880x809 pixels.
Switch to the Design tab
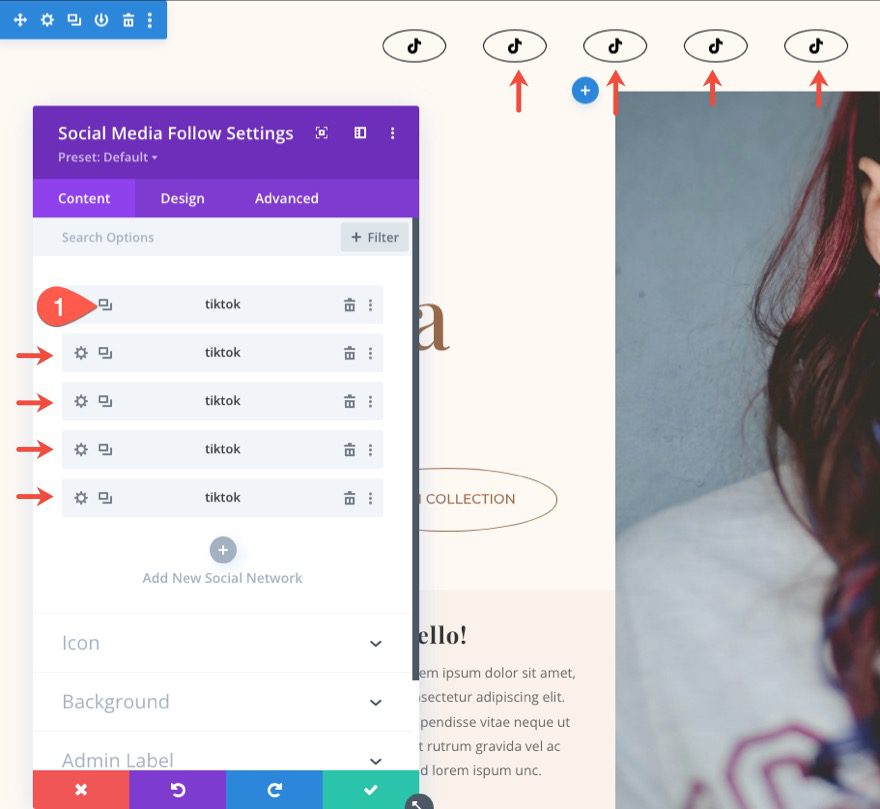tap(182, 198)
